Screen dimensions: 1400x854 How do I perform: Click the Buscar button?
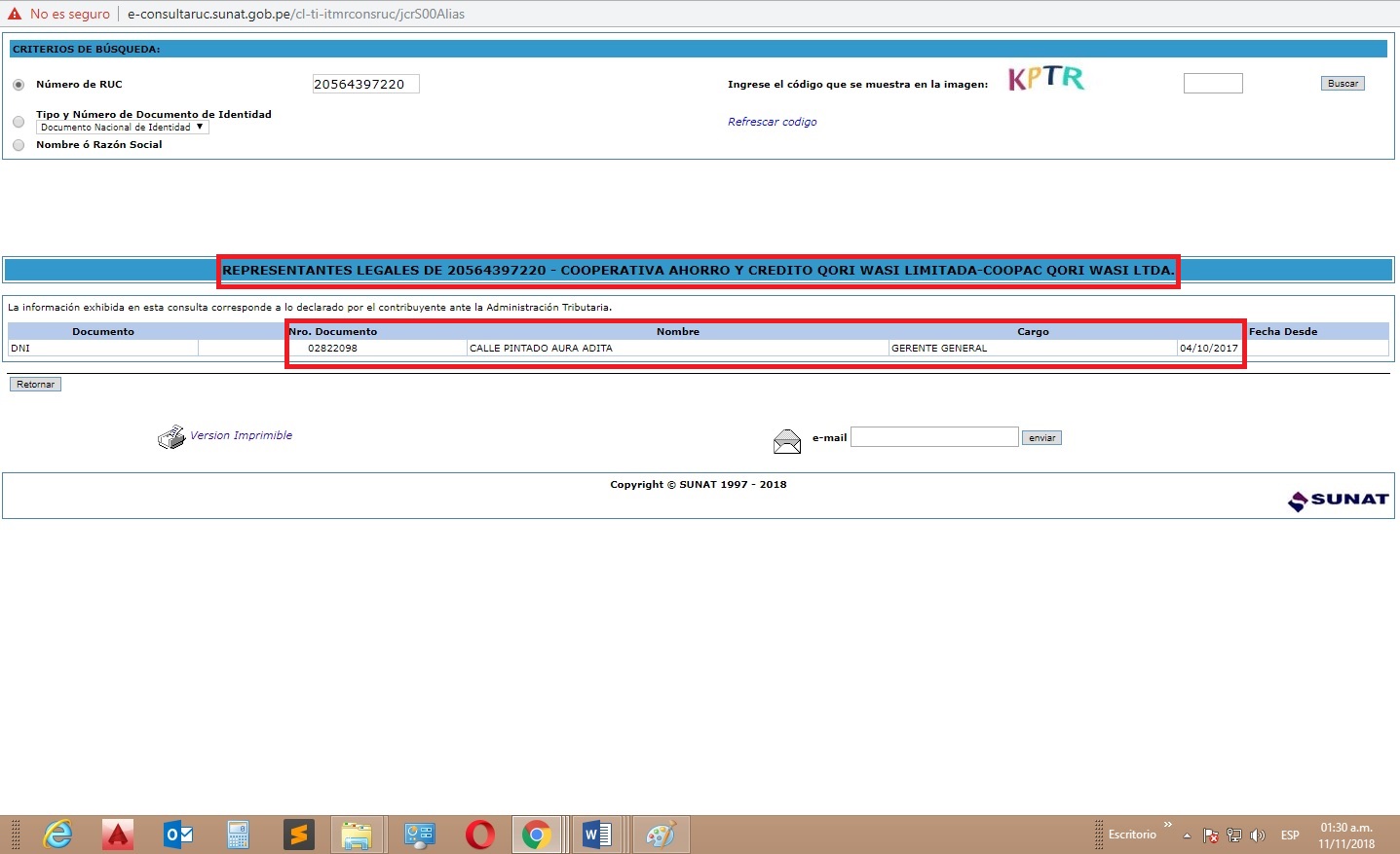point(1343,84)
